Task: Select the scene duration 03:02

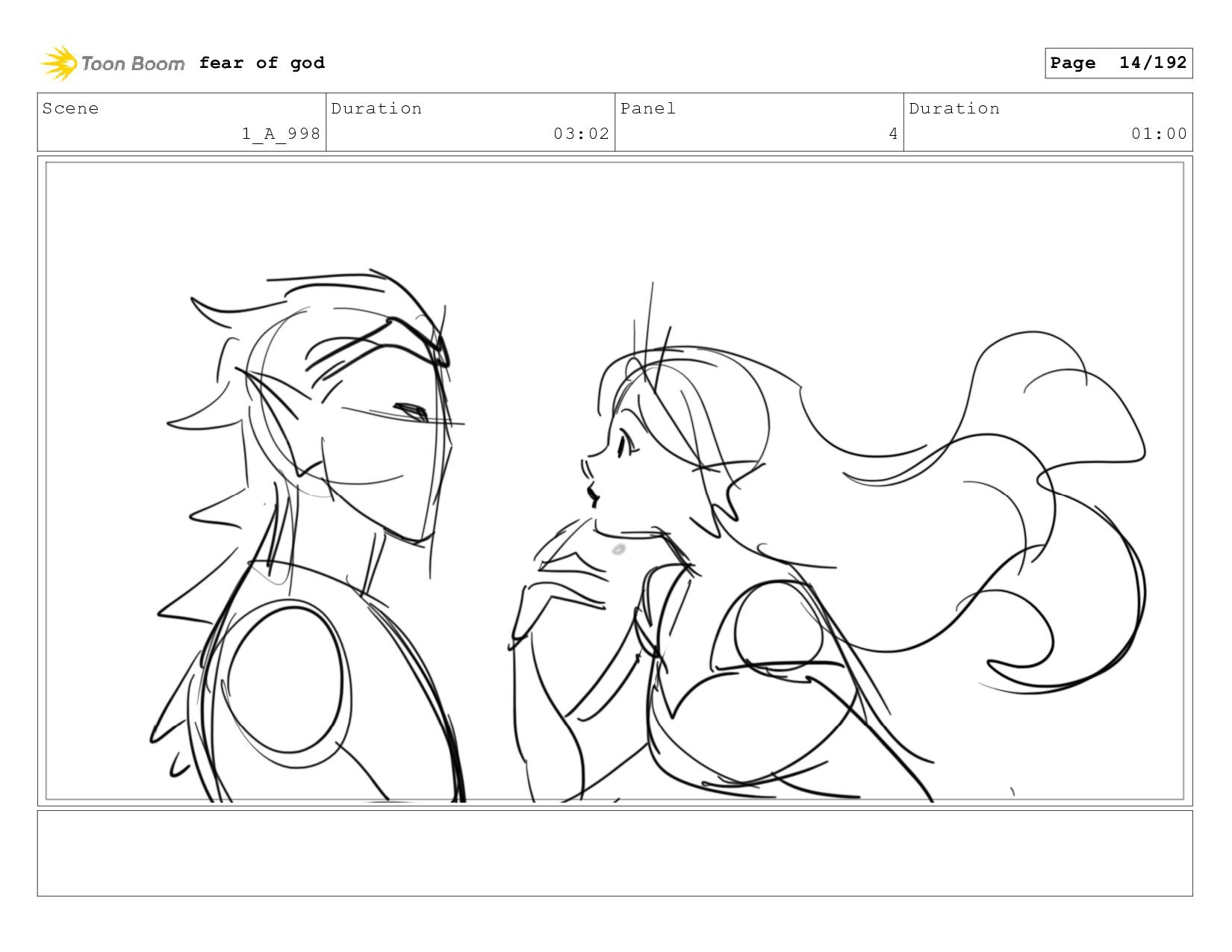Action: point(581,134)
